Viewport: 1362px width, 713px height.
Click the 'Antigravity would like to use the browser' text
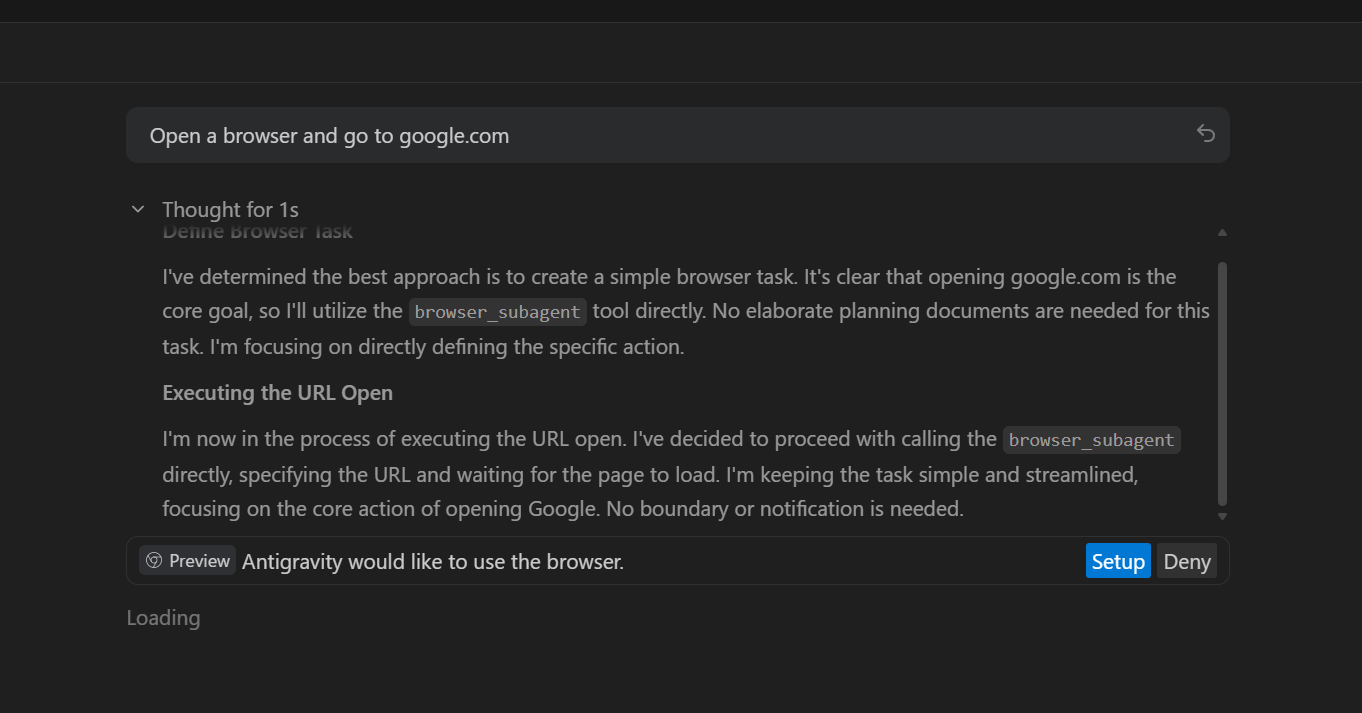432,562
